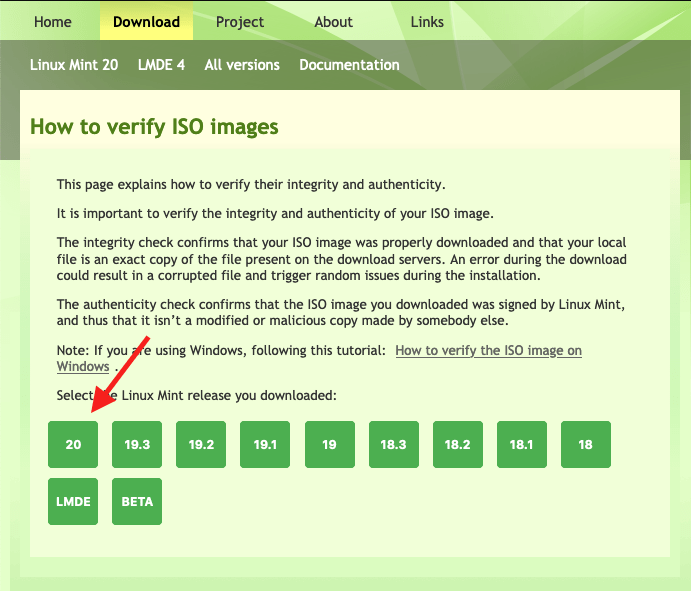This screenshot has height=591, width=691.
Task: Select release 18.2 button
Action: pos(458,444)
